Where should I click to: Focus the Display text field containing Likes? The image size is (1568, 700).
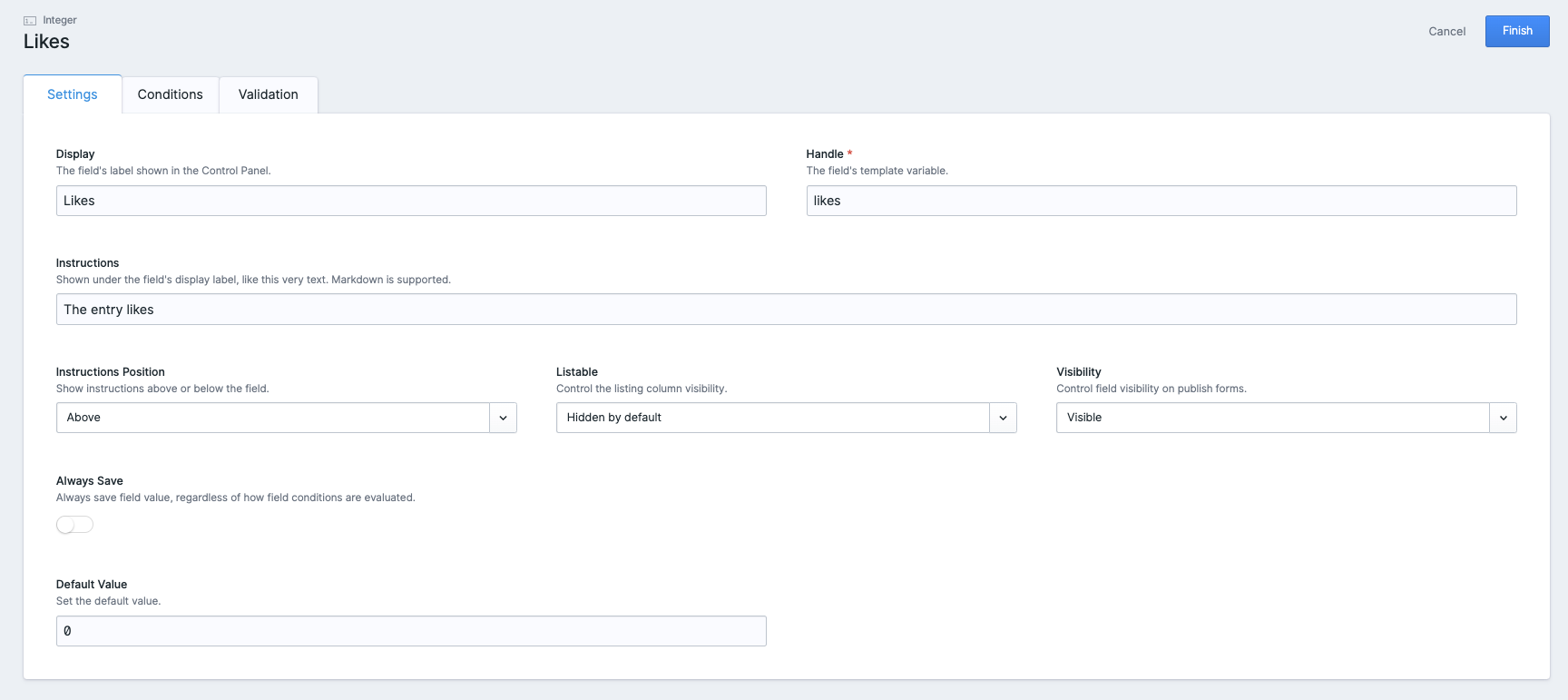411,201
